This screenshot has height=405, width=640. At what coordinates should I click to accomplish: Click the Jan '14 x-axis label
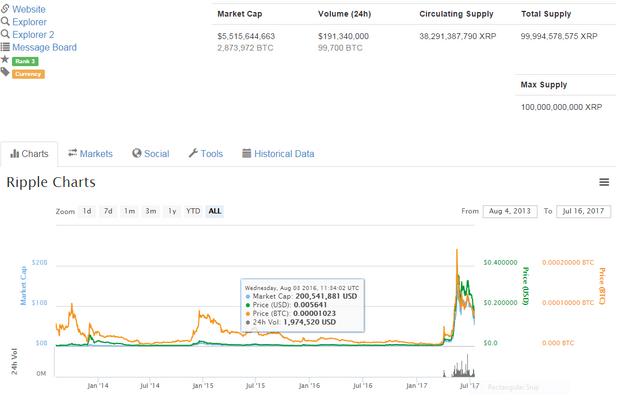click(98, 385)
